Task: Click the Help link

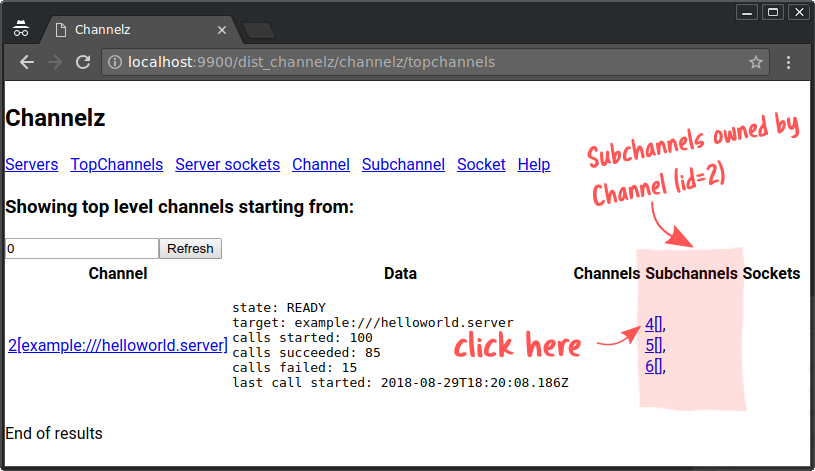Action: [533, 164]
